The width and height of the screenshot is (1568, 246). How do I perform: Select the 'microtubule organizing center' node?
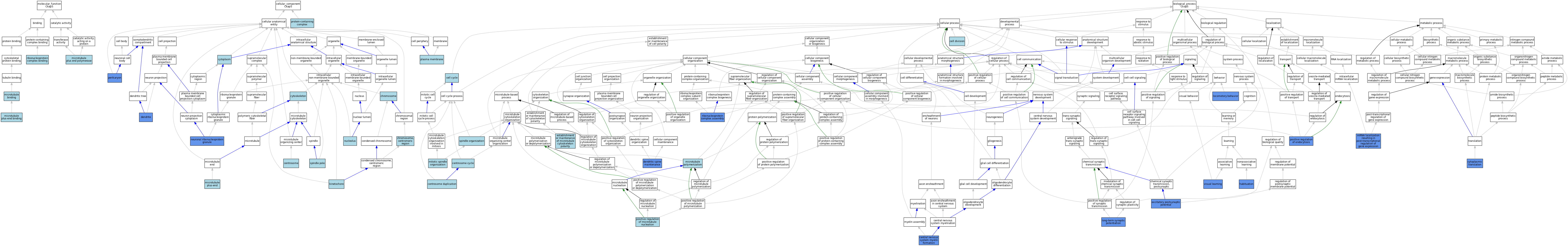click(x=291, y=141)
